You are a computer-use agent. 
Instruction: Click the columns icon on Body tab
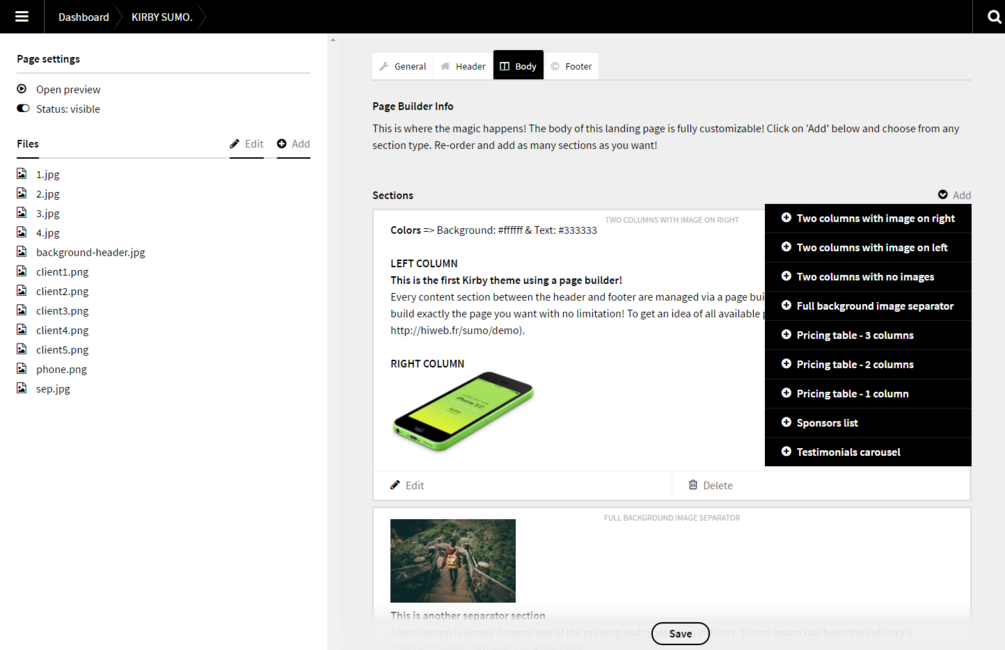click(504, 66)
